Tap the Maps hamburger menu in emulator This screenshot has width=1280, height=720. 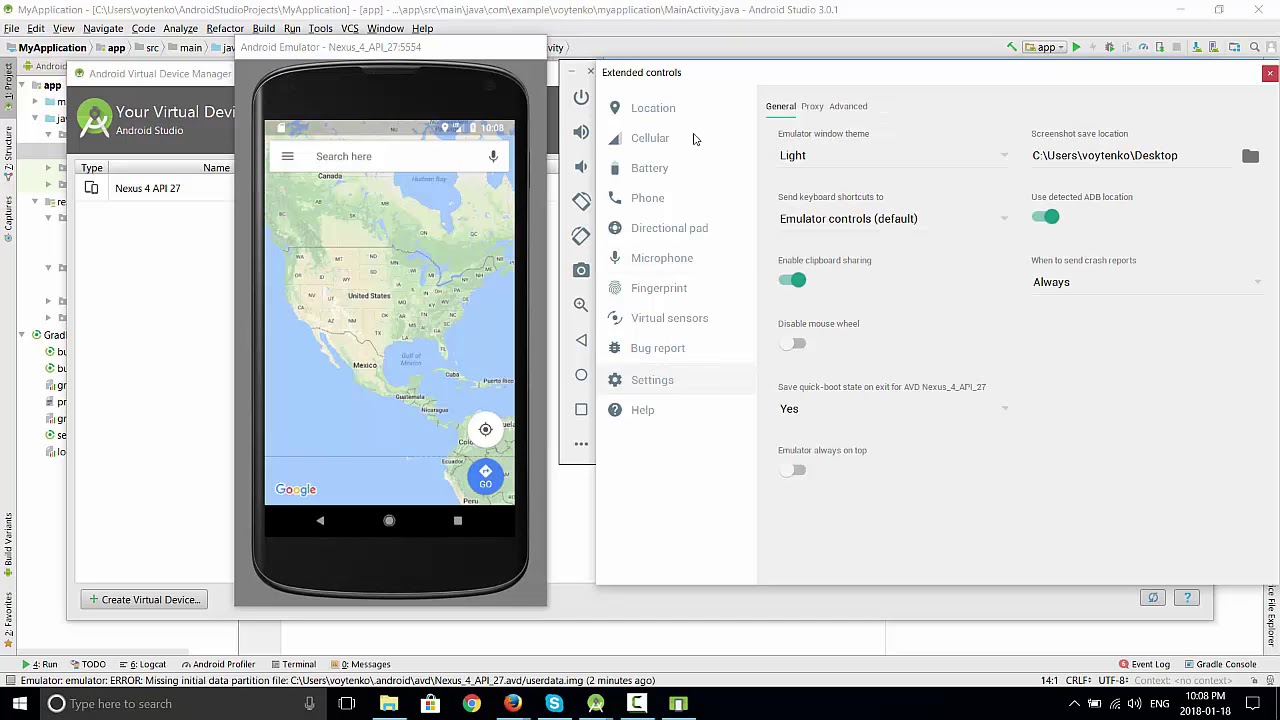click(x=287, y=156)
